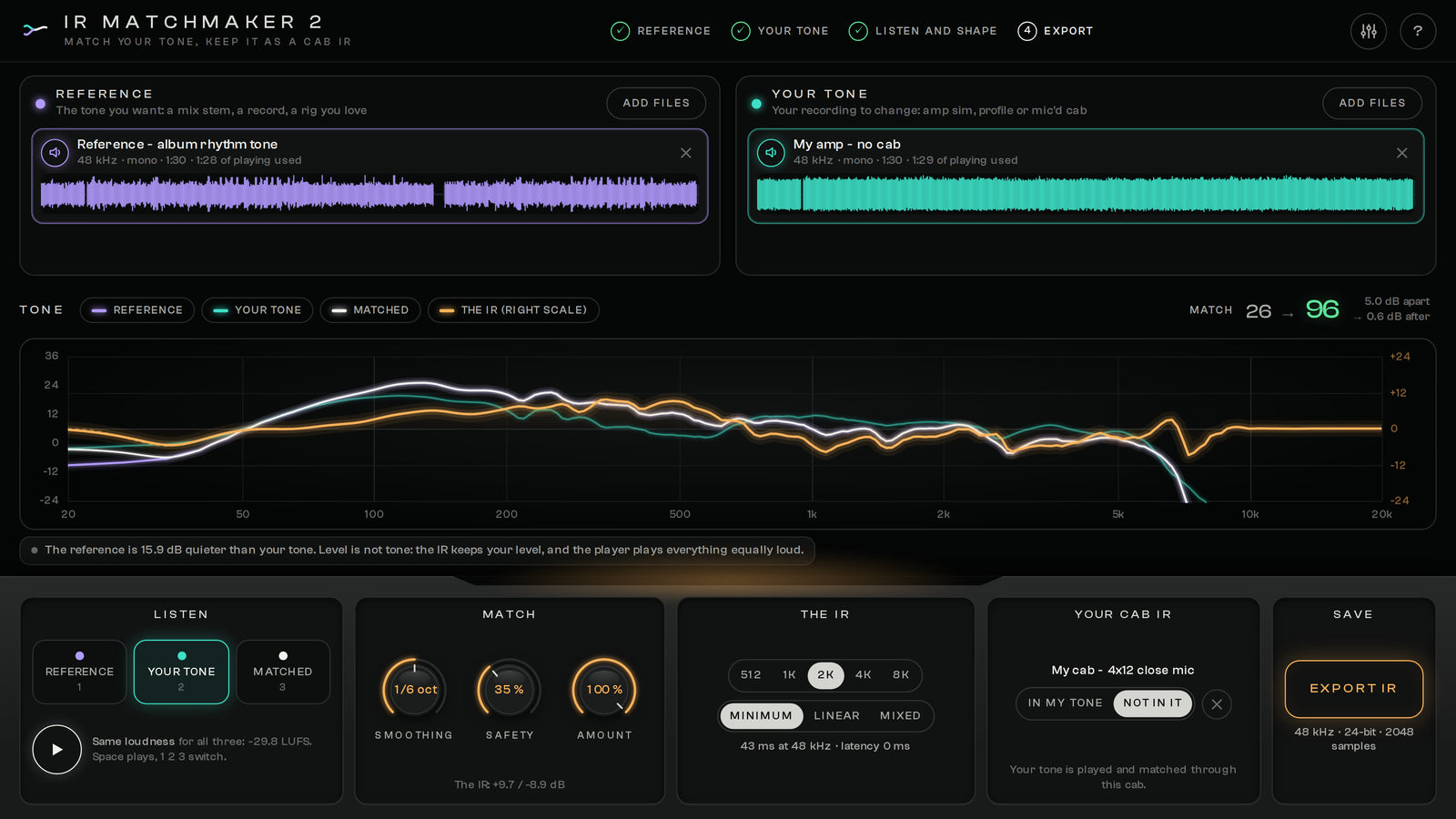Toggle The IR (right scale) curve chip
Screen dimensions: 1456x819
click(513, 310)
